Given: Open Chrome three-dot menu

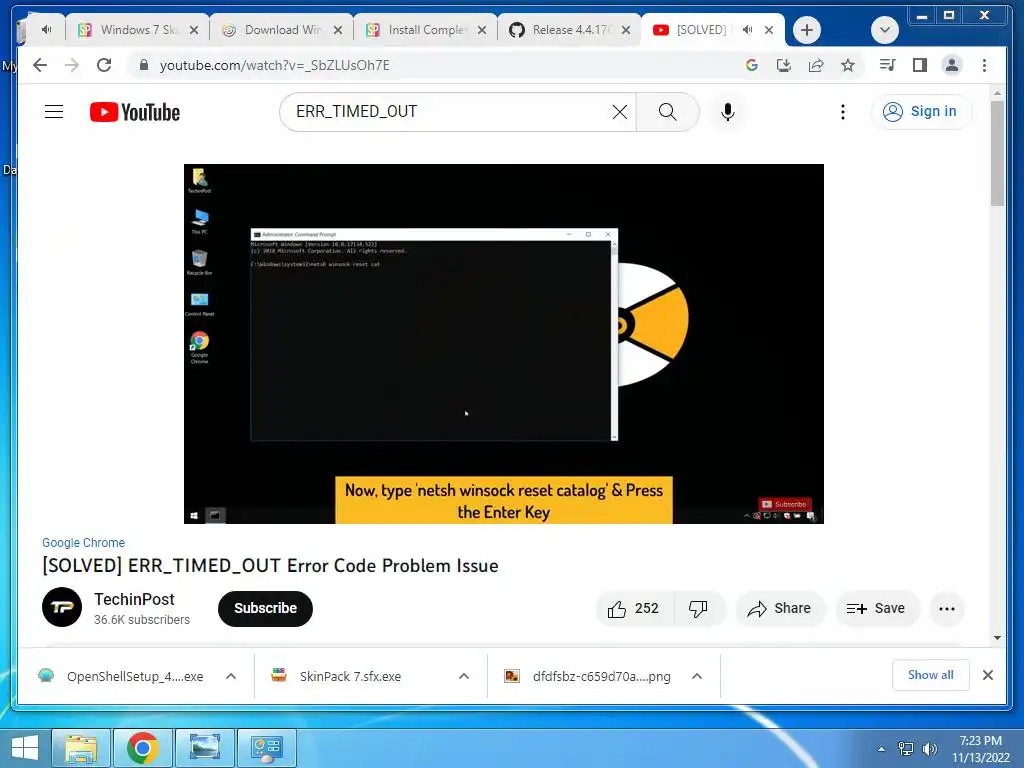Looking at the screenshot, I should click(x=984, y=65).
